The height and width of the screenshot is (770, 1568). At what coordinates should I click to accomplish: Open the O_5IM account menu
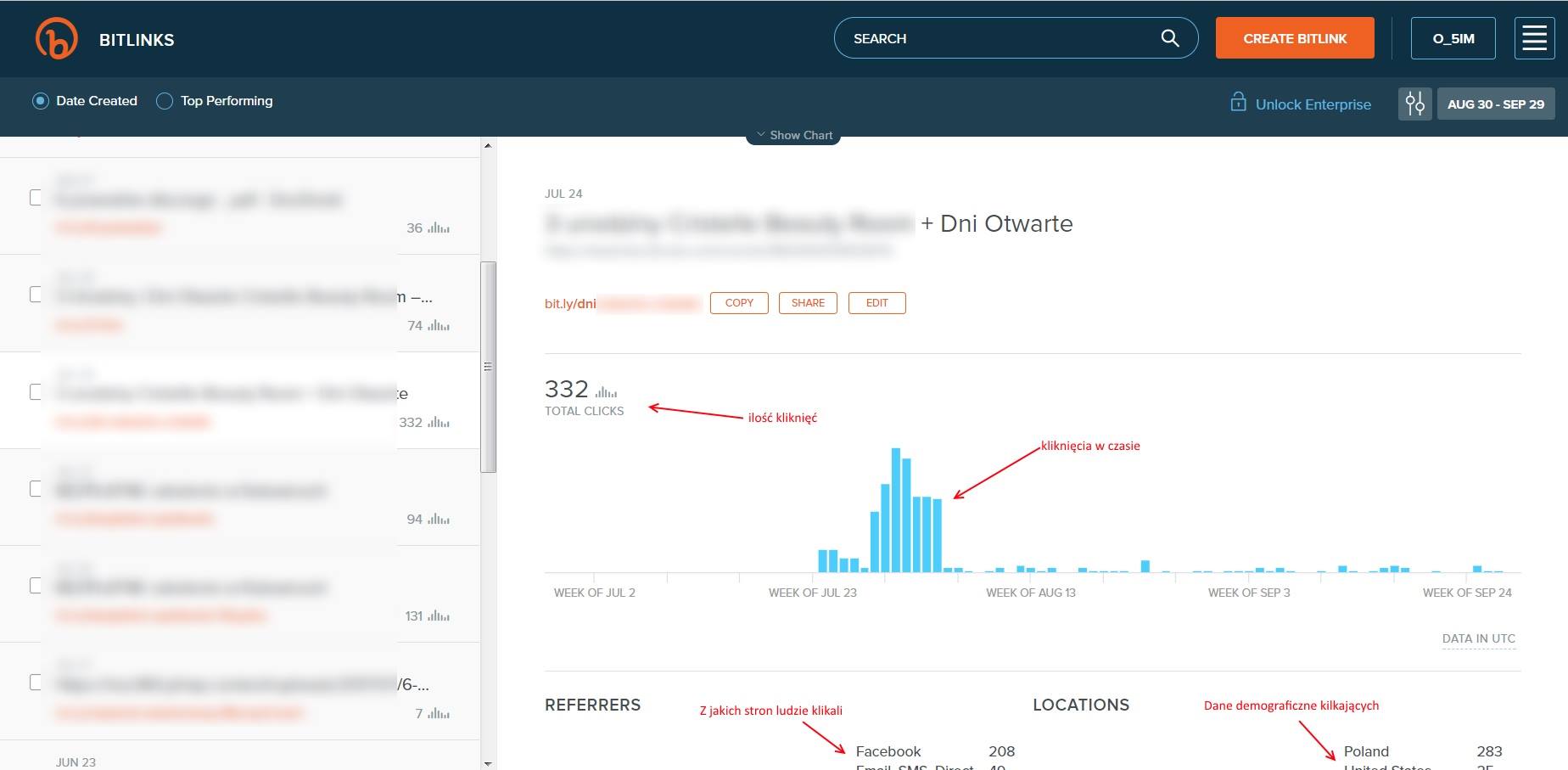pyautogui.click(x=1453, y=38)
